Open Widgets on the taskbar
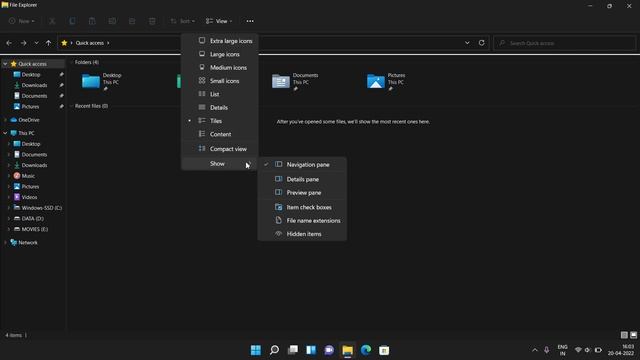 point(311,350)
